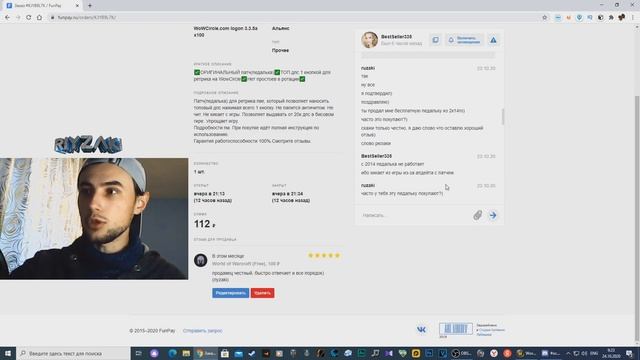Focus the chat message input field
The image size is (640, 360).
(x=415, y=215)
